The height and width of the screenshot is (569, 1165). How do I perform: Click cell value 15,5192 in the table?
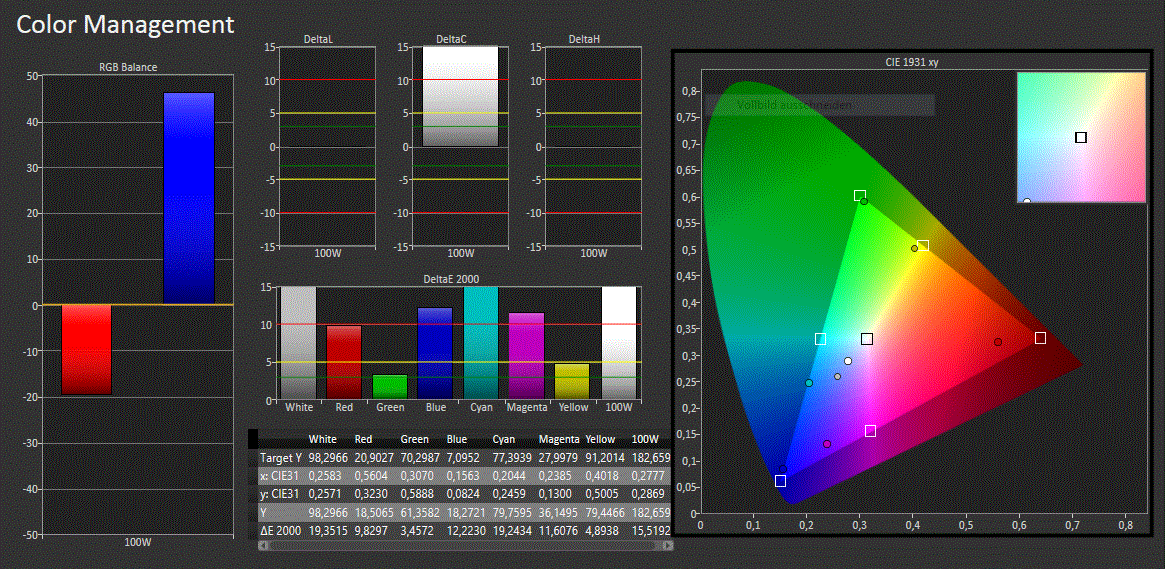pos(651,530)
